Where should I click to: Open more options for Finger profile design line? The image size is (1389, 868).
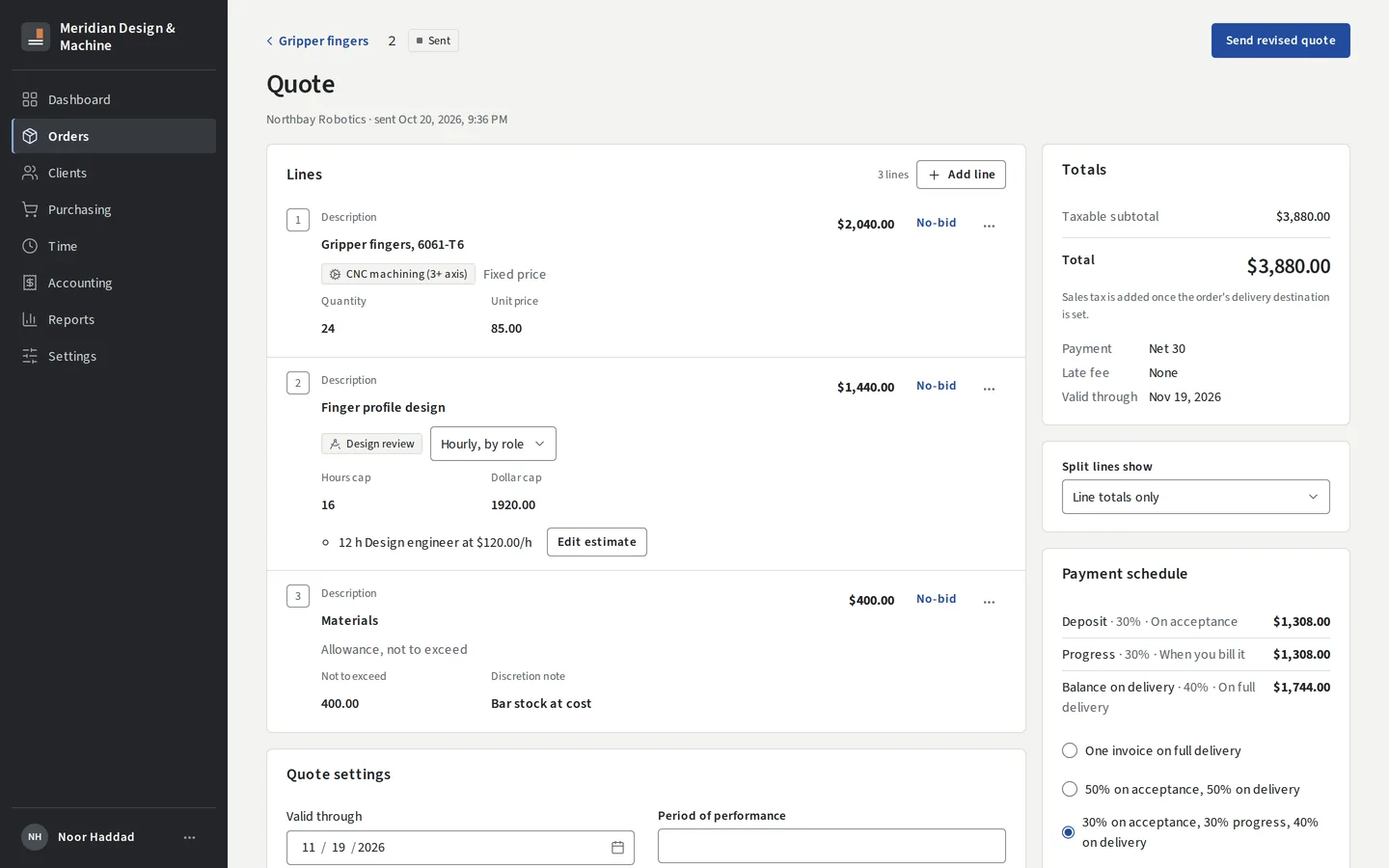click(989, 389)
